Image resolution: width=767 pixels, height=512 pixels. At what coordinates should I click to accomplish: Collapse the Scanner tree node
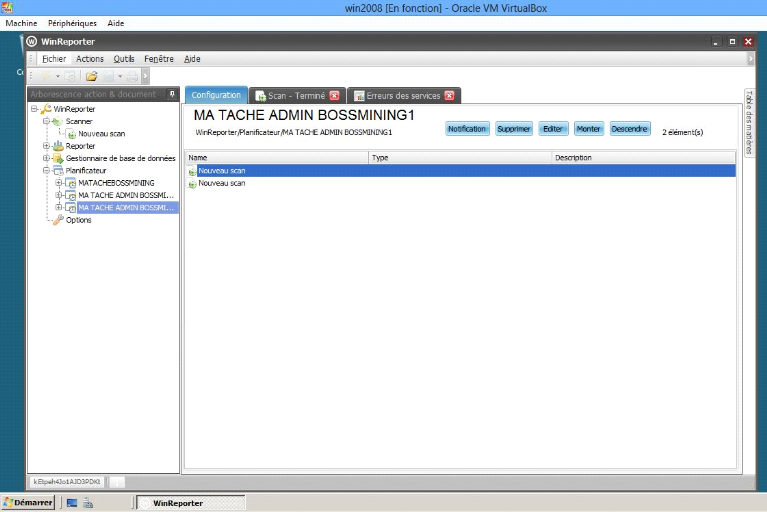tap(46, 121)
